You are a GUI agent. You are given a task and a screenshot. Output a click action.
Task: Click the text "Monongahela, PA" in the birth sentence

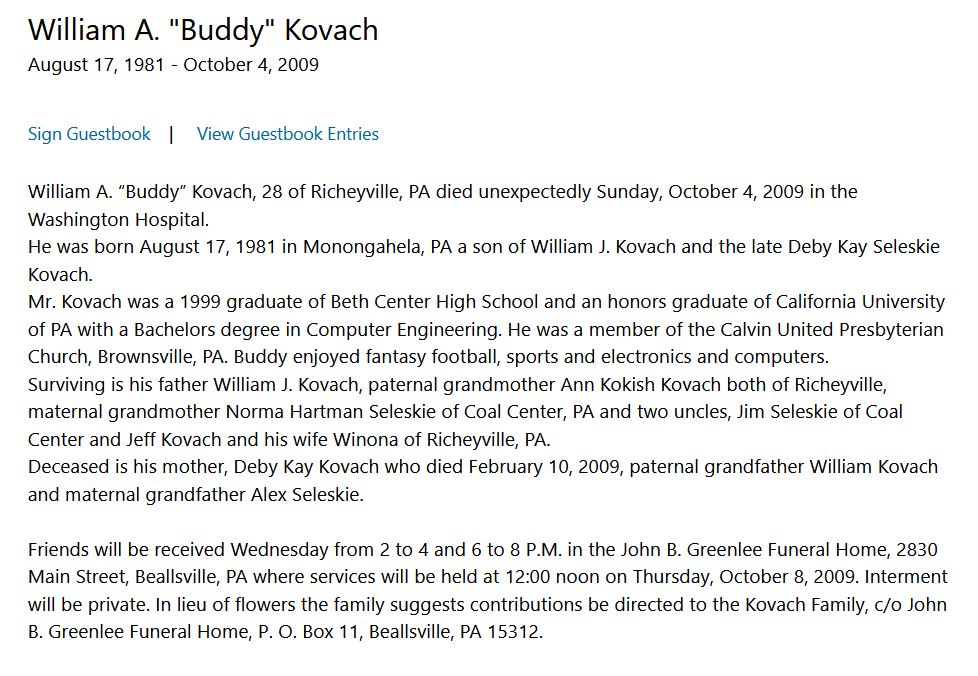tap(377, 247)
